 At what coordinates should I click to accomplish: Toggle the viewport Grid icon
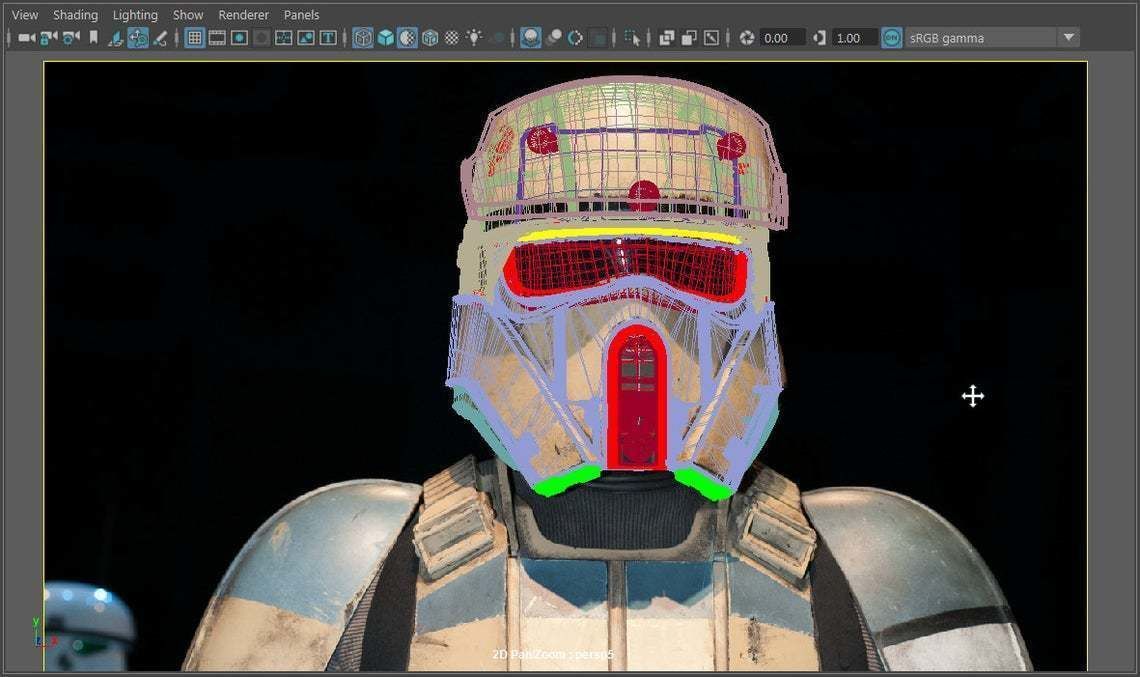(x=194, y=38)
